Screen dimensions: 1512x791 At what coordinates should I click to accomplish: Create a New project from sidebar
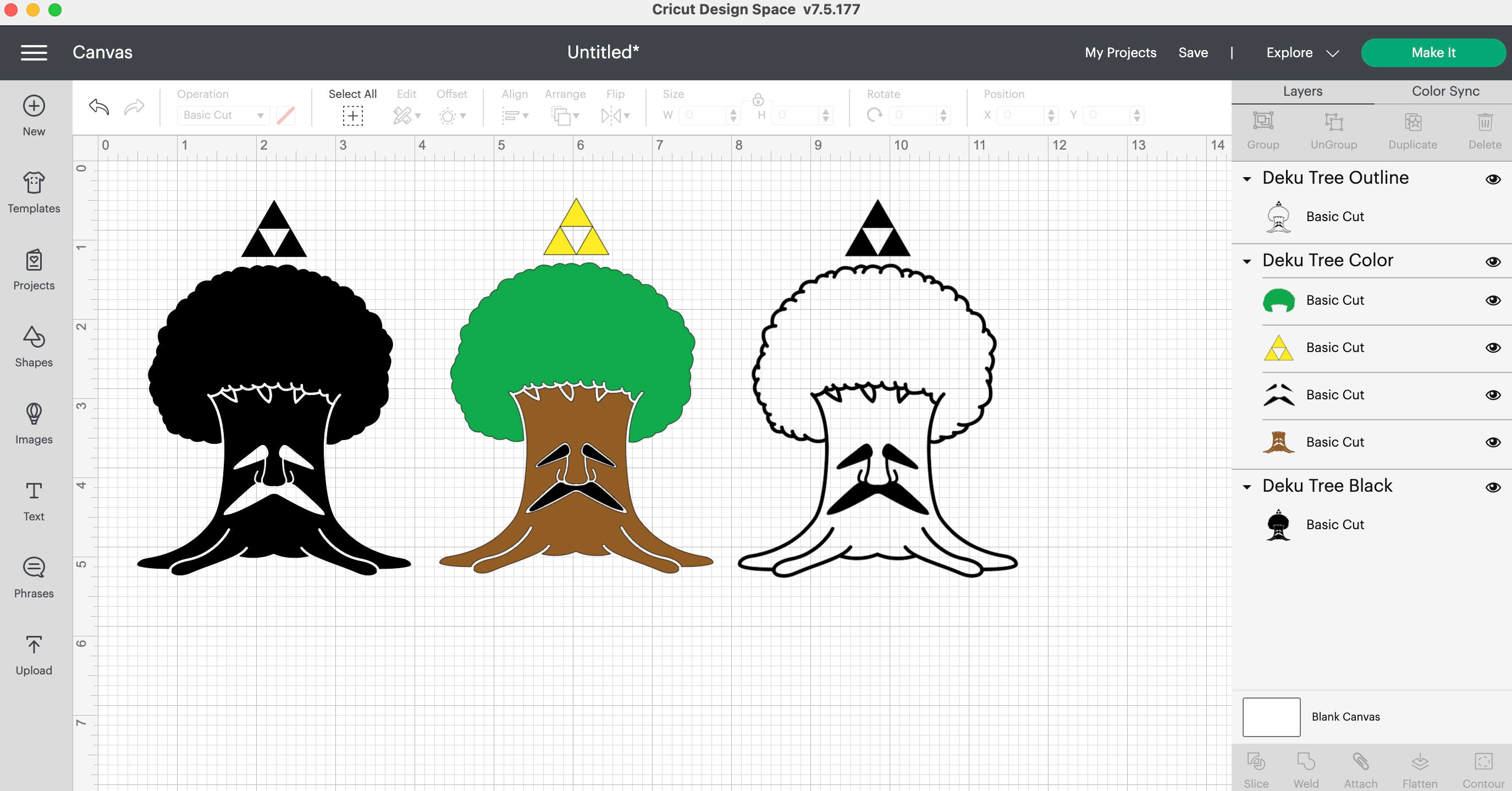(34, 116)
